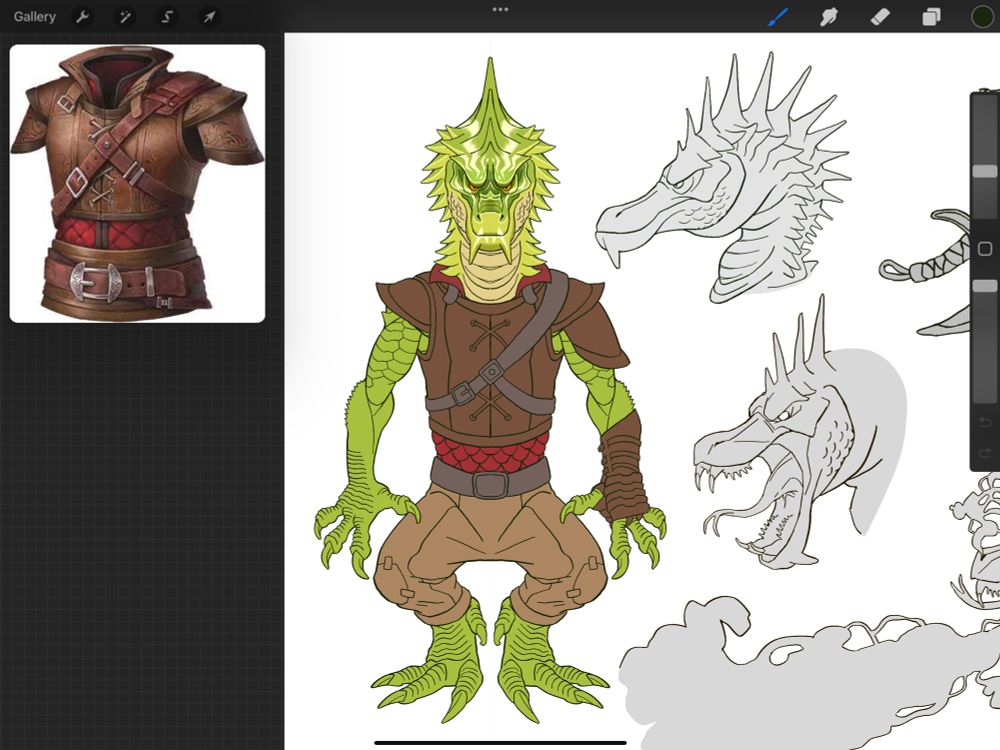Open the Gallery
1000x750 pixels.
tap(34, 17)
